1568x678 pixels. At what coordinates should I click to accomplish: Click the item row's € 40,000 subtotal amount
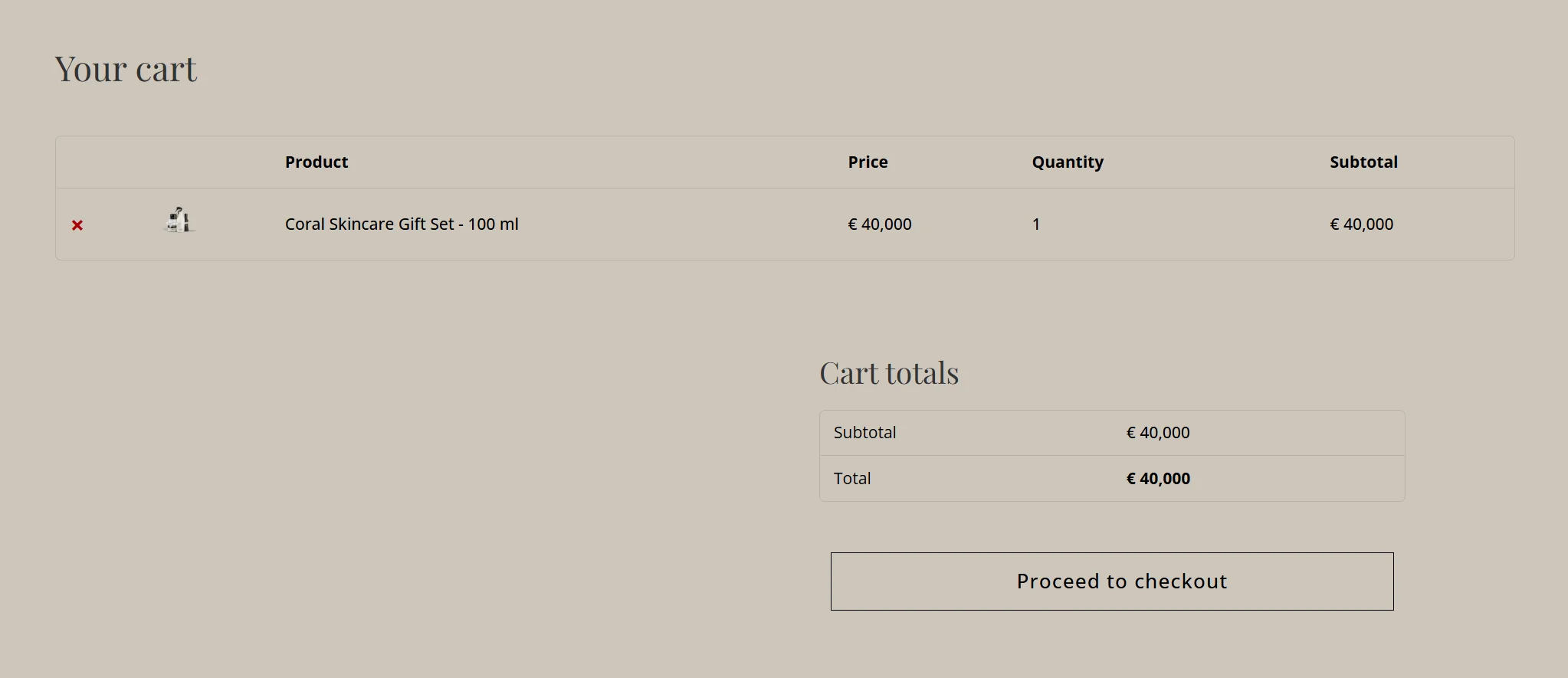[1362, 224]
